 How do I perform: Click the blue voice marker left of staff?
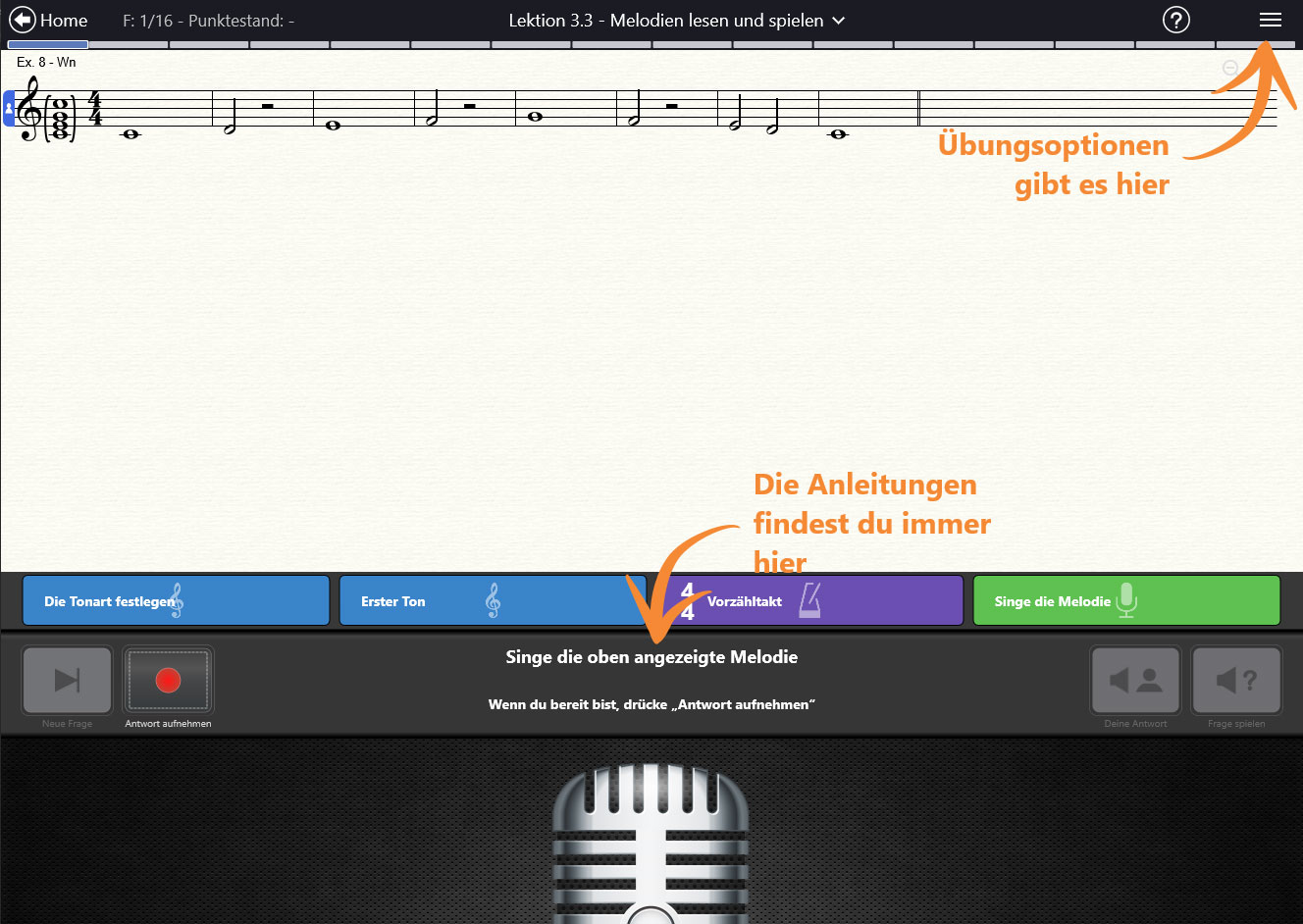pos(9,108)
